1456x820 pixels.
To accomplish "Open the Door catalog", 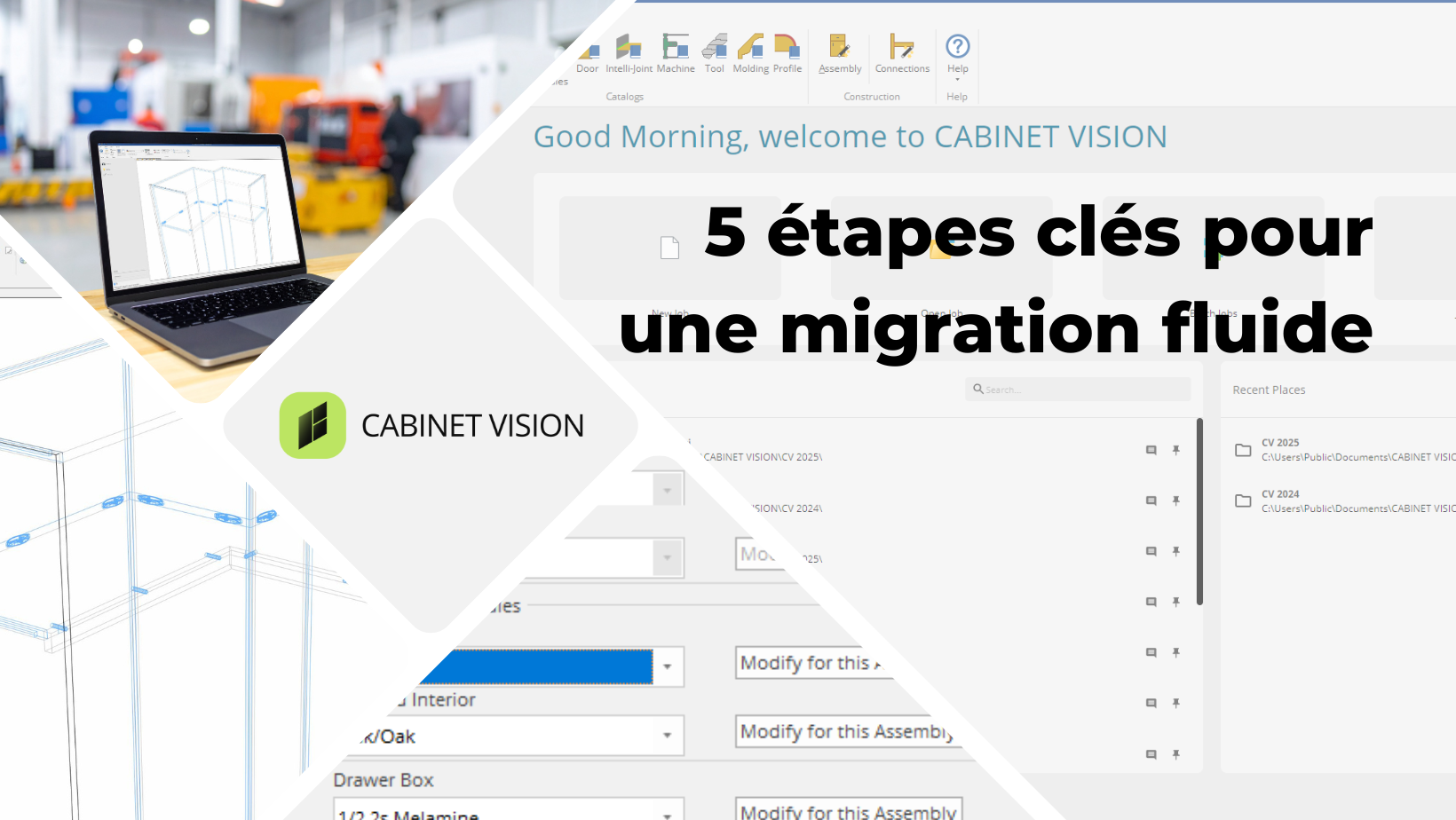I will click(588, 54).
